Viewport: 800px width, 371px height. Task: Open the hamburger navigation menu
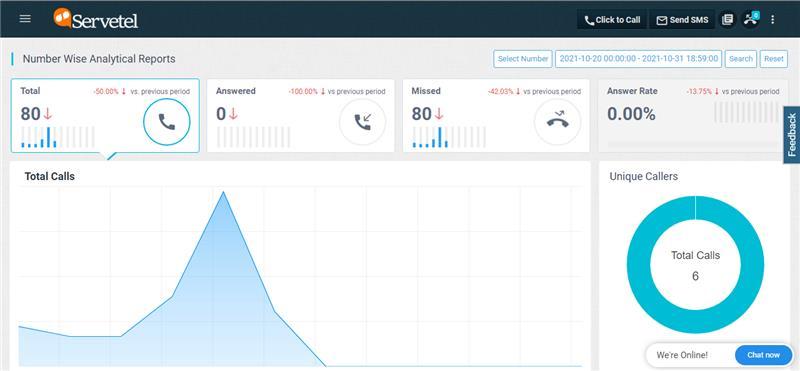(x=25, y=19)
